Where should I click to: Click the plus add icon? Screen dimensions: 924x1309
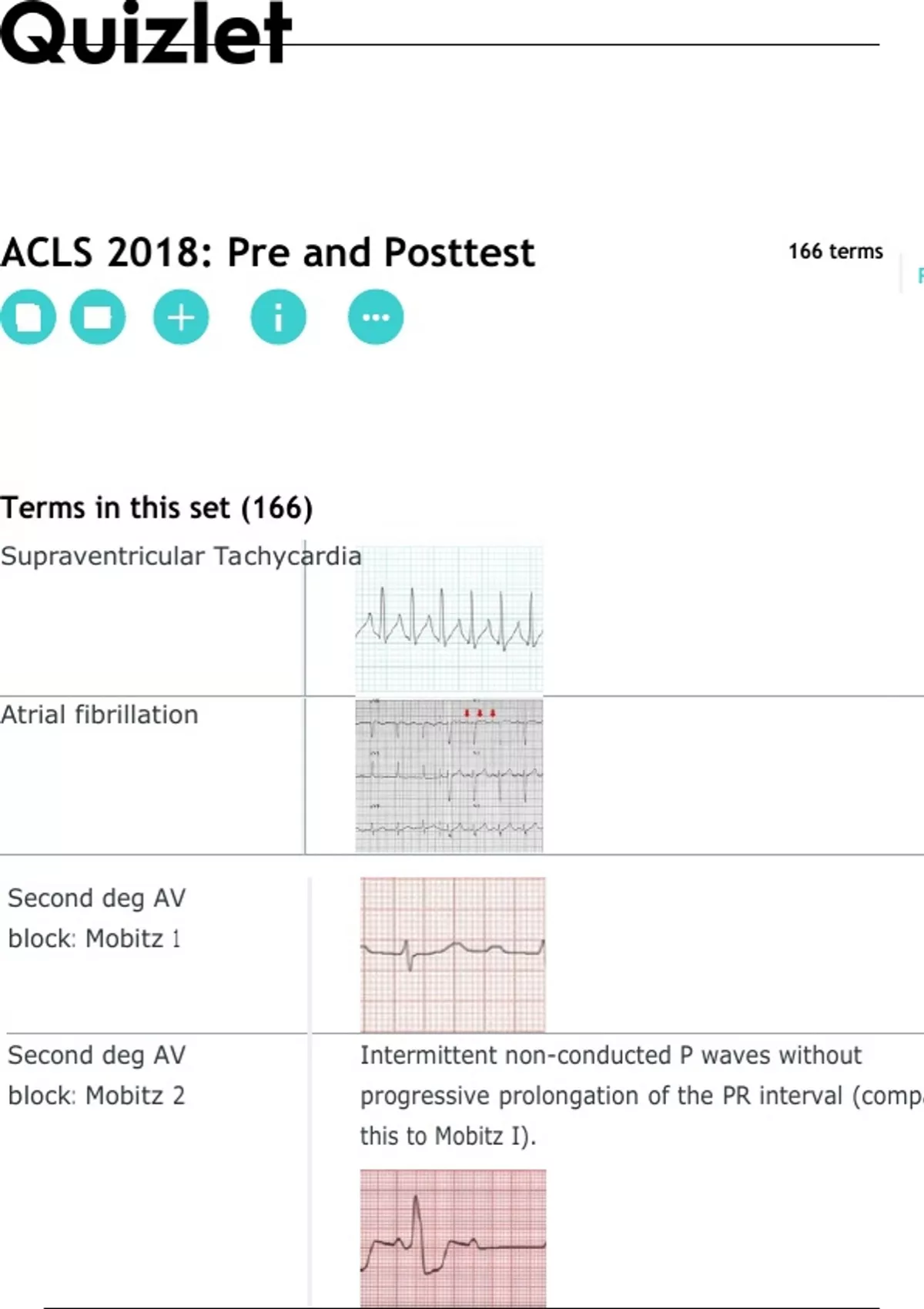pyautogui.click(x=181, y=317)
